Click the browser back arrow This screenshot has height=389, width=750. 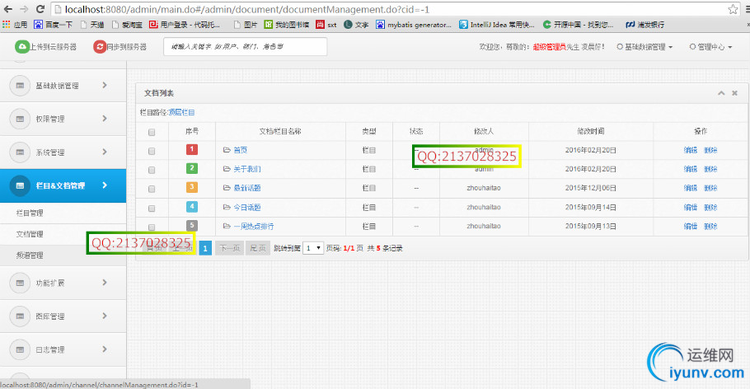click(8, 9)
